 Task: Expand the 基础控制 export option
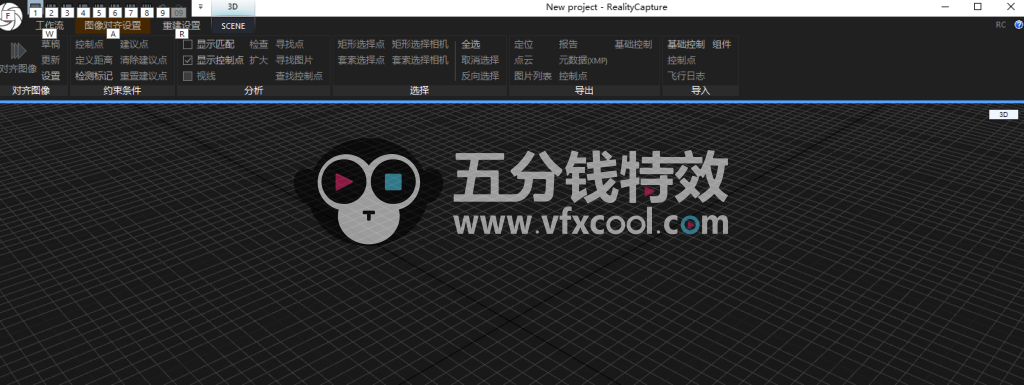(633, 44)
